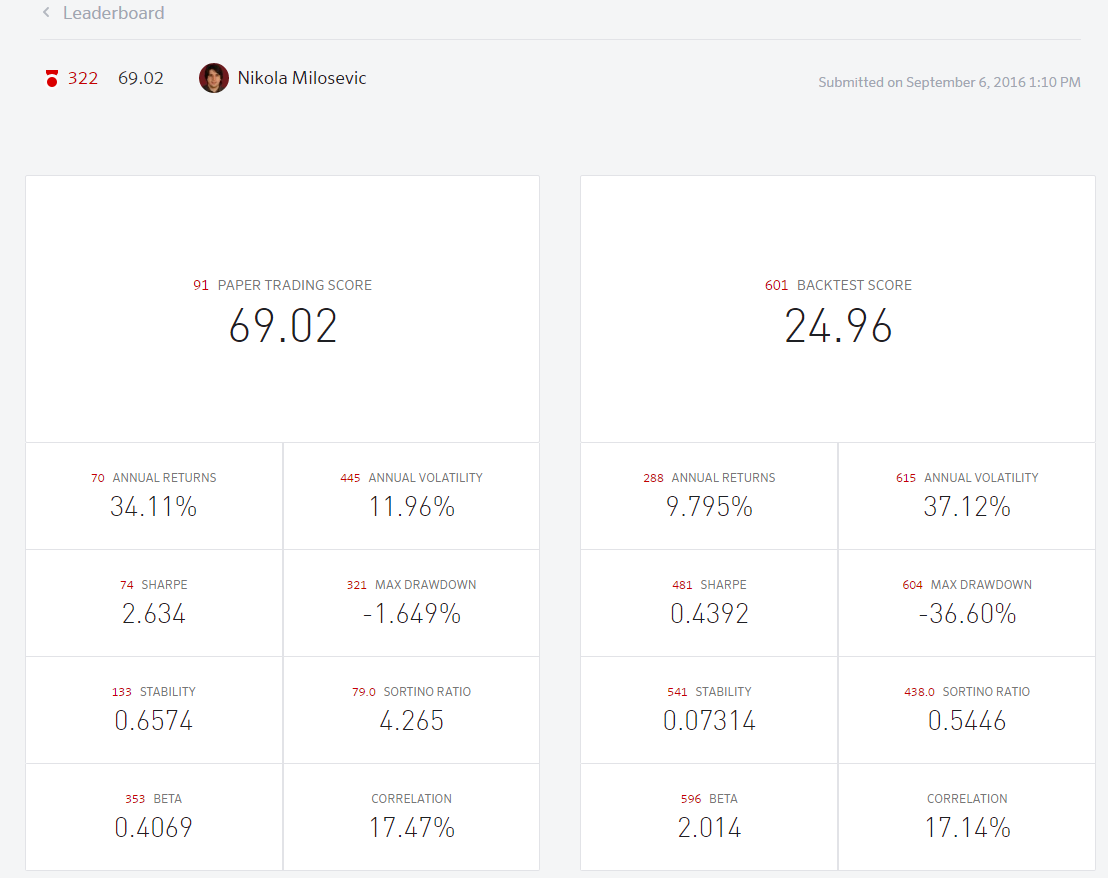
Task: Click the Nikola Milosevic name link
Action: [x=302, y=78]
